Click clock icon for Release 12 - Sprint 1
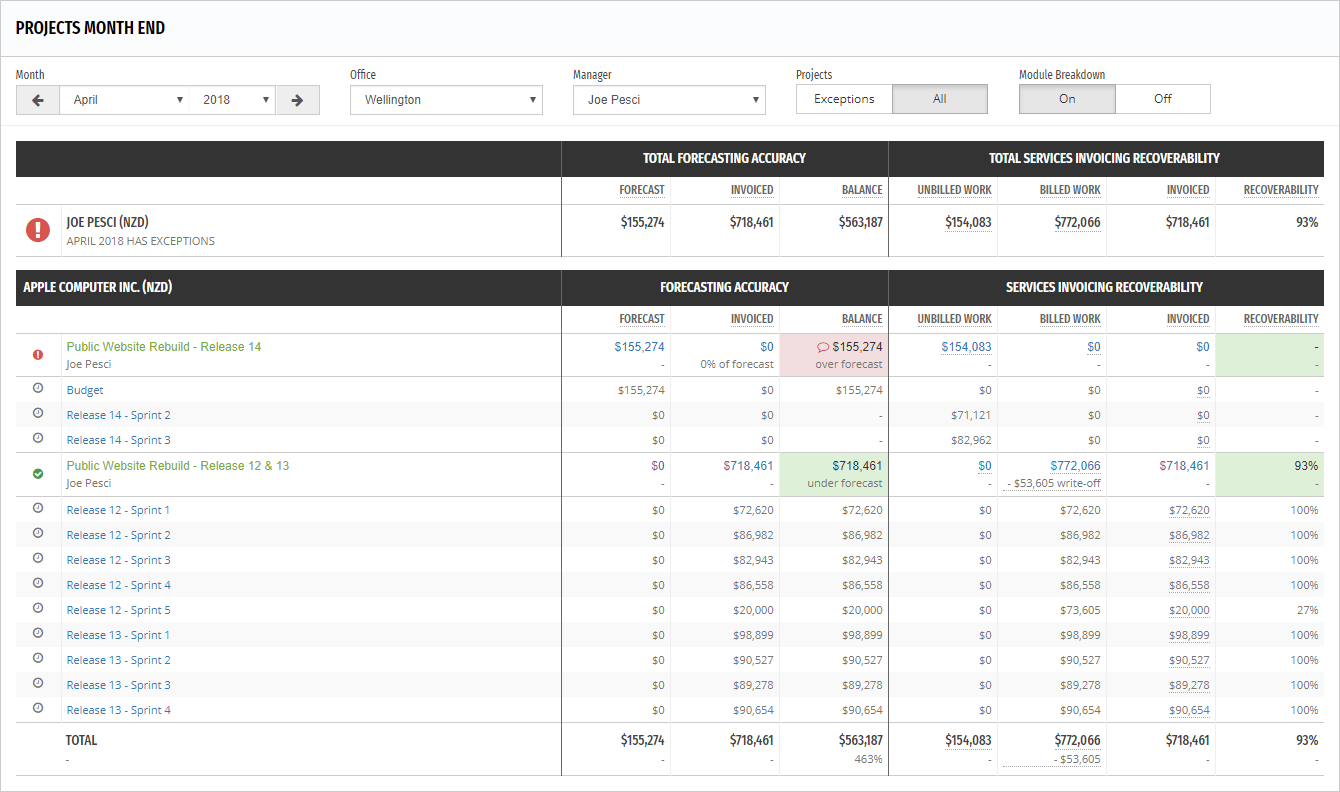The image size is (1340, 792). pyautogui.click(x=38, y=508)
